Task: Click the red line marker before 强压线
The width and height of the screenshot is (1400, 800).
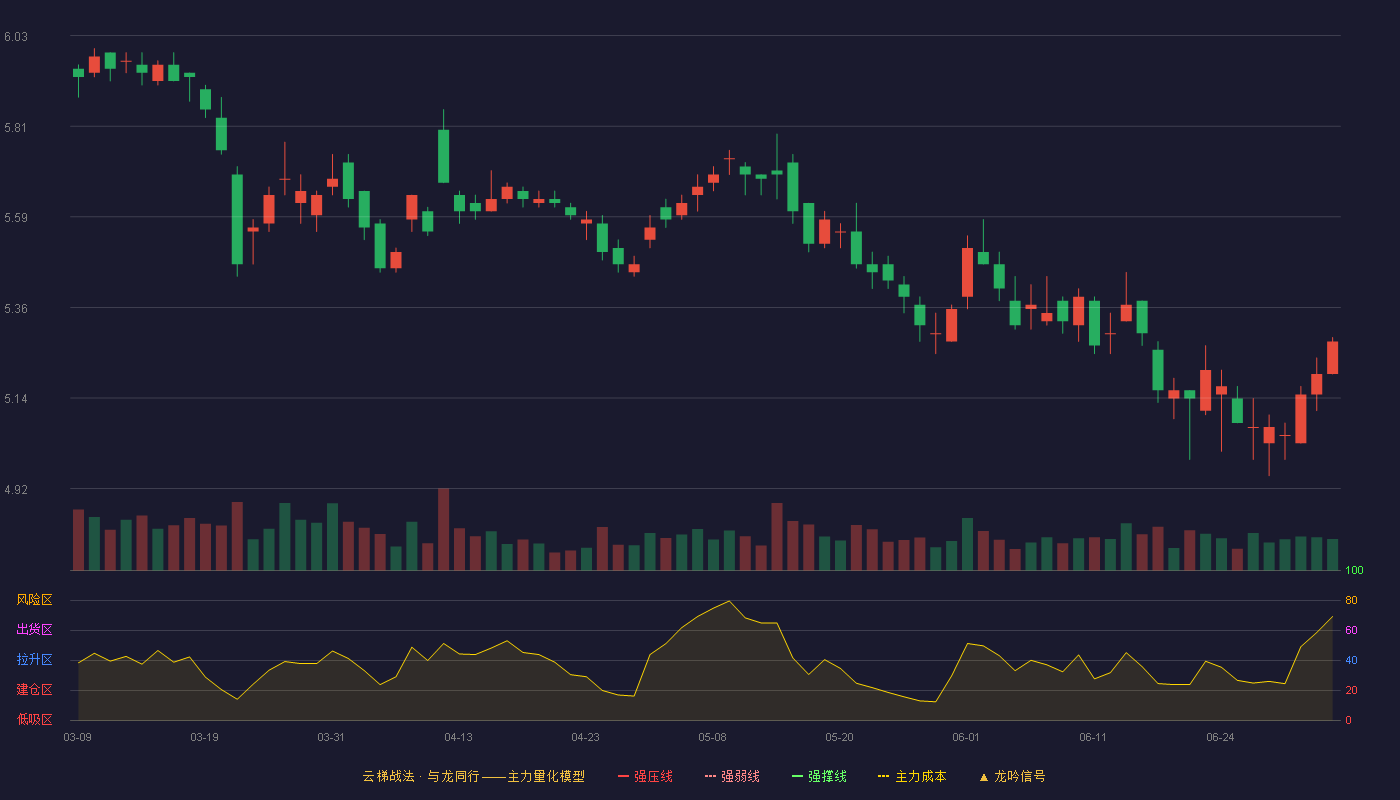Action: pyautogui.click(x=623, y=776)
